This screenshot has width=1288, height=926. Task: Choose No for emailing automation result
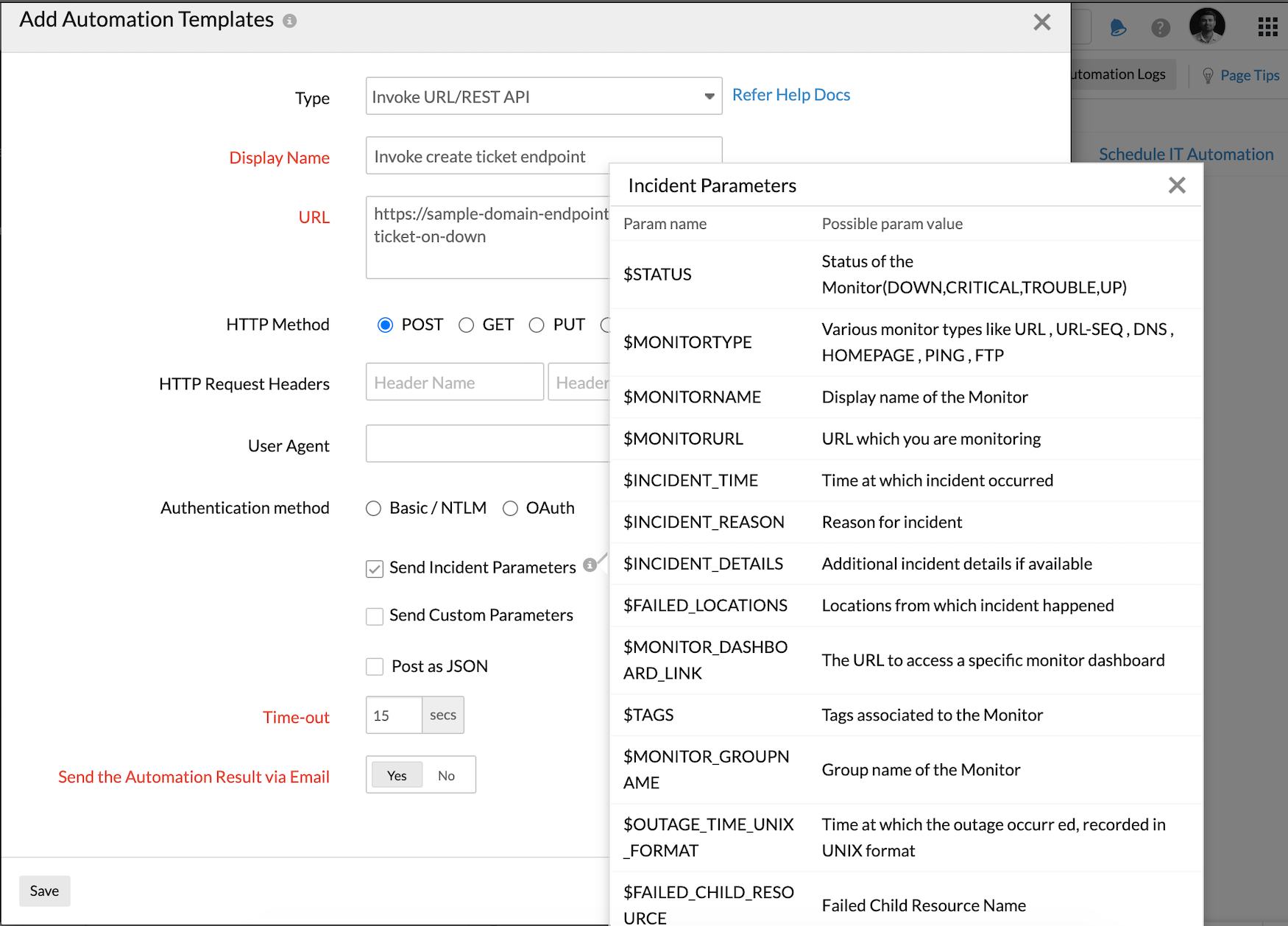[x=447, y=775]
